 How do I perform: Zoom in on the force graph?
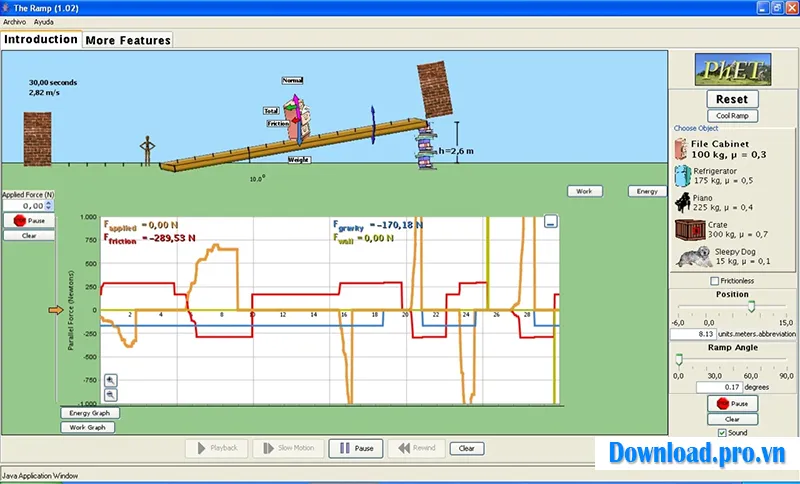coord(110,380)
